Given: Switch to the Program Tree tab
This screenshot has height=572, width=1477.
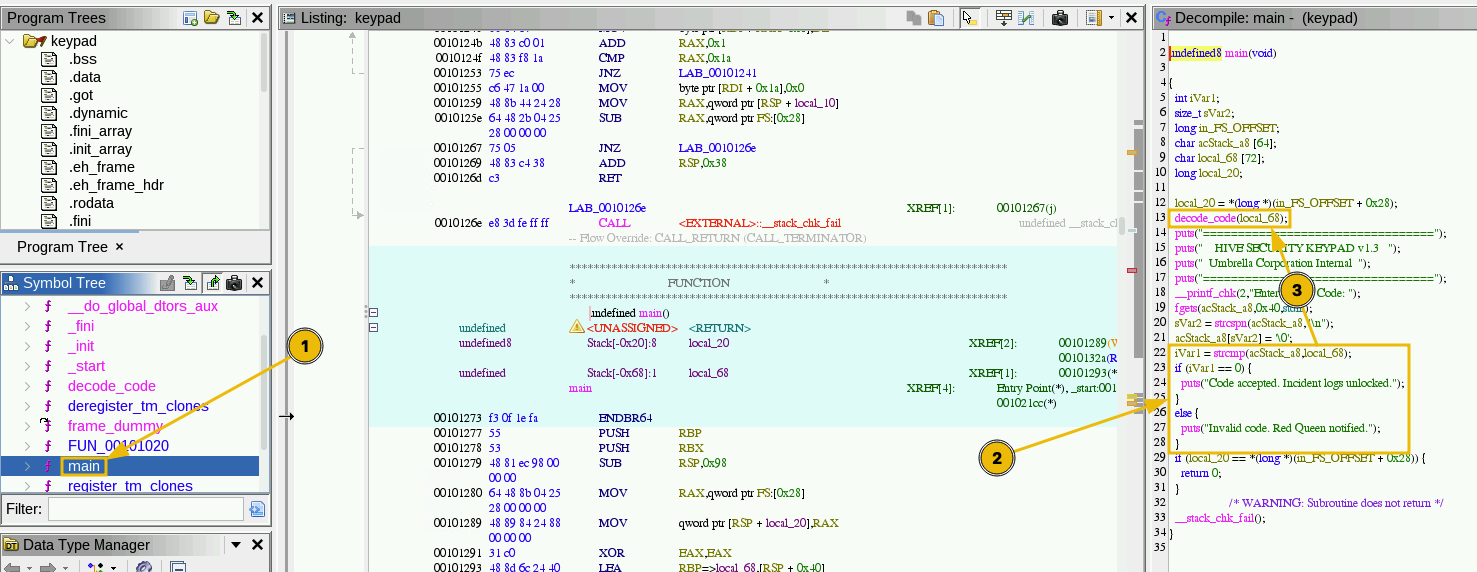Looking at the screenshot, I should click(x=62, y=247).
